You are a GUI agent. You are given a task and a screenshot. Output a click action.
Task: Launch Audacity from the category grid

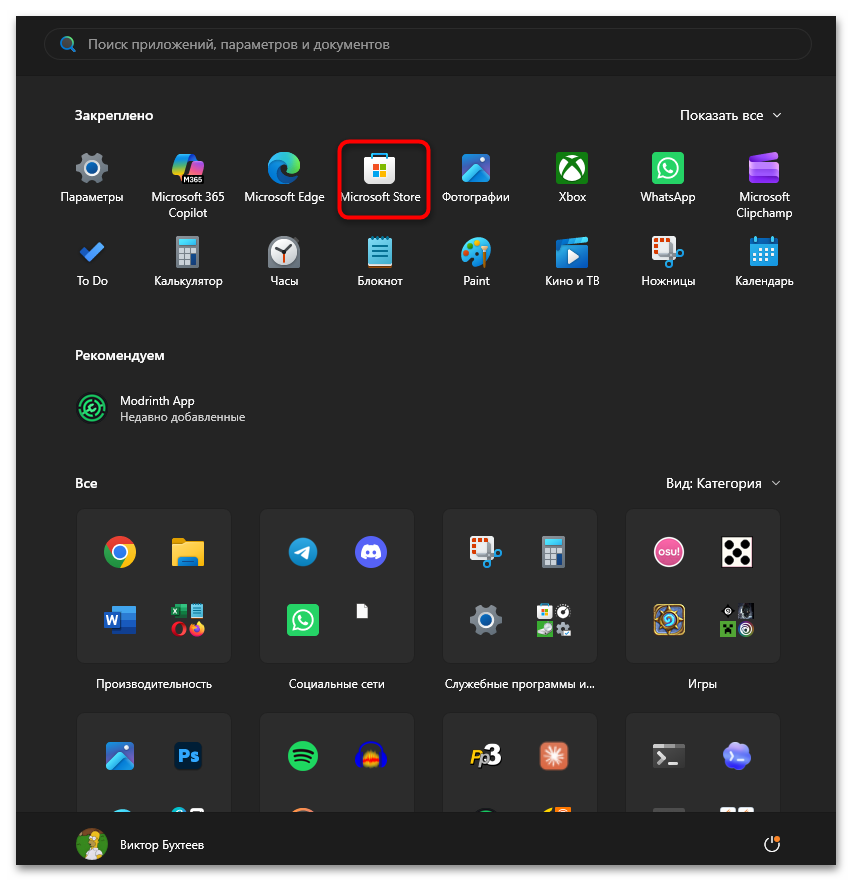[x=371, y=756]
